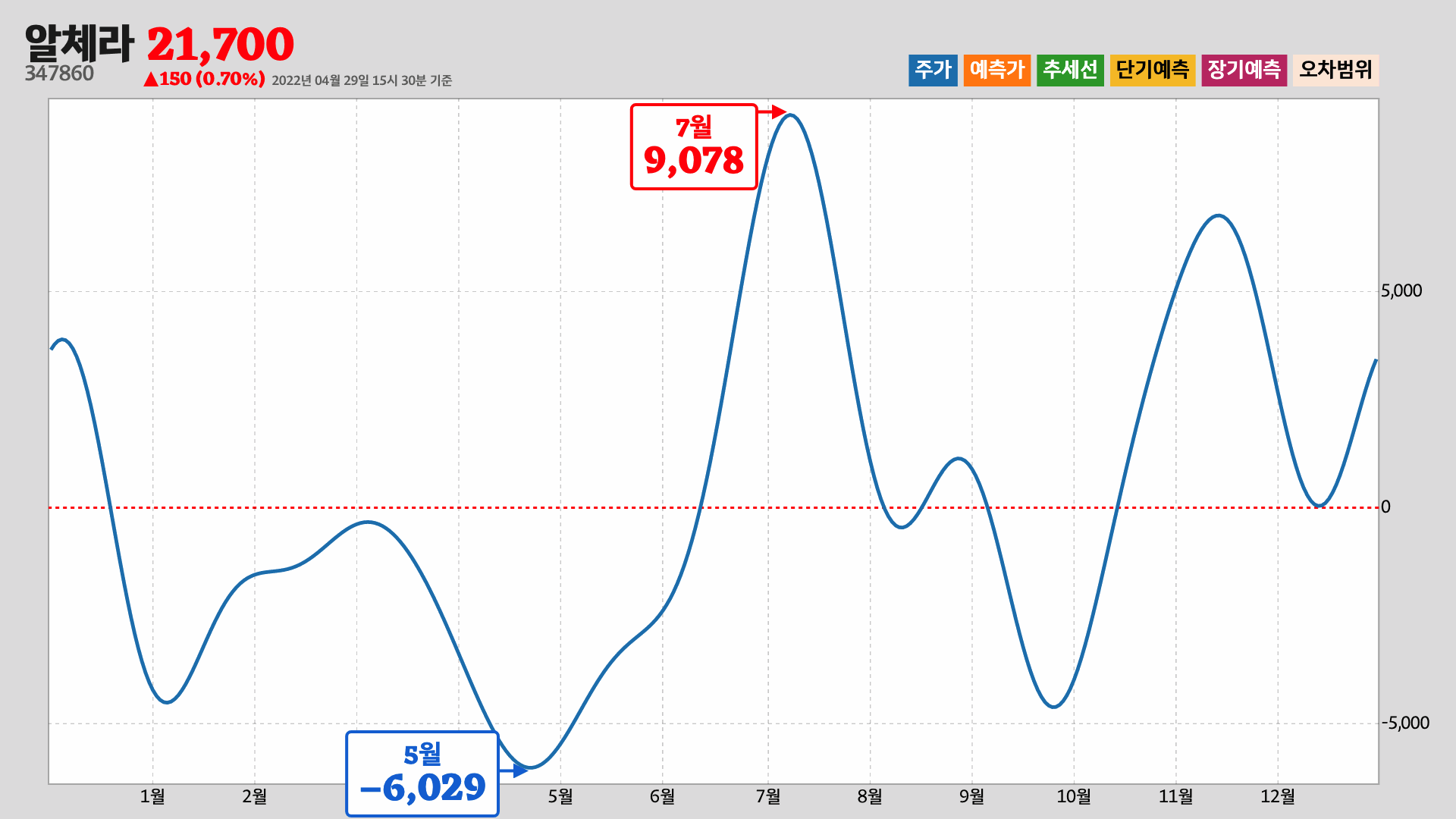1456x819 pixels.
Task: Click stock code 347860
Action: 59,74
